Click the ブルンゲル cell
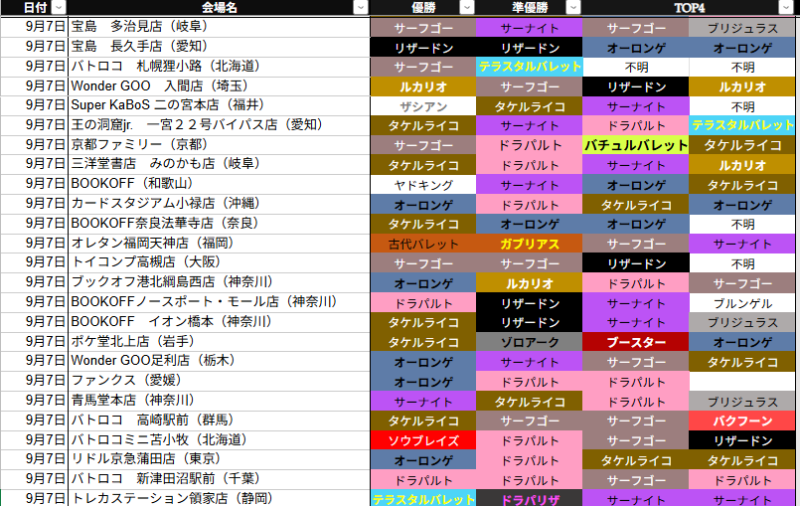The height and width of the screenshot is (506, 800). (x=742, y=303)
